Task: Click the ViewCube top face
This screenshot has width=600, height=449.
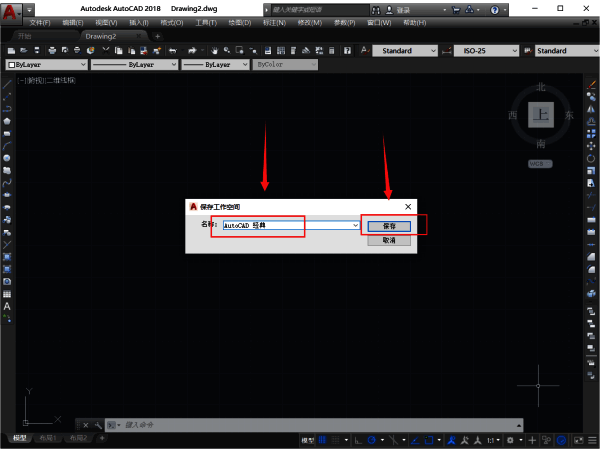Action: pyautogui.click(x=541, y=115)
